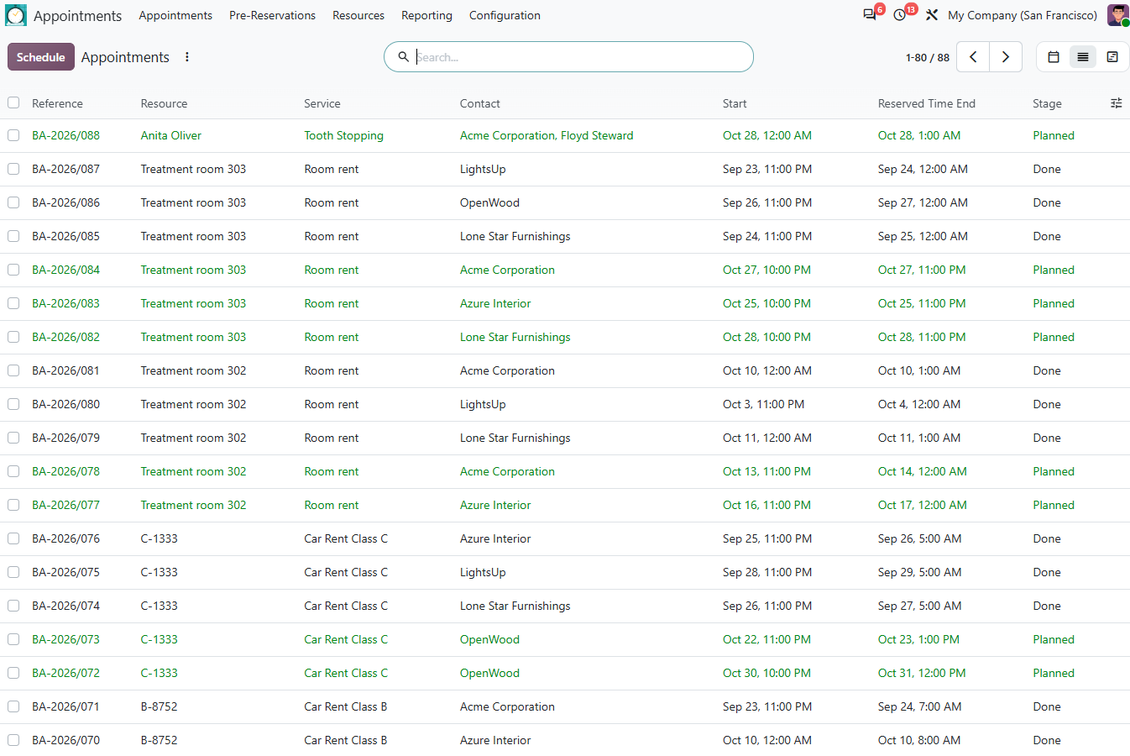Image resolution: width=1130 pixels, height=756 pixels.
Task: Sort by the Resource column header
Action: pyautogui.click(x=164, y=104)
